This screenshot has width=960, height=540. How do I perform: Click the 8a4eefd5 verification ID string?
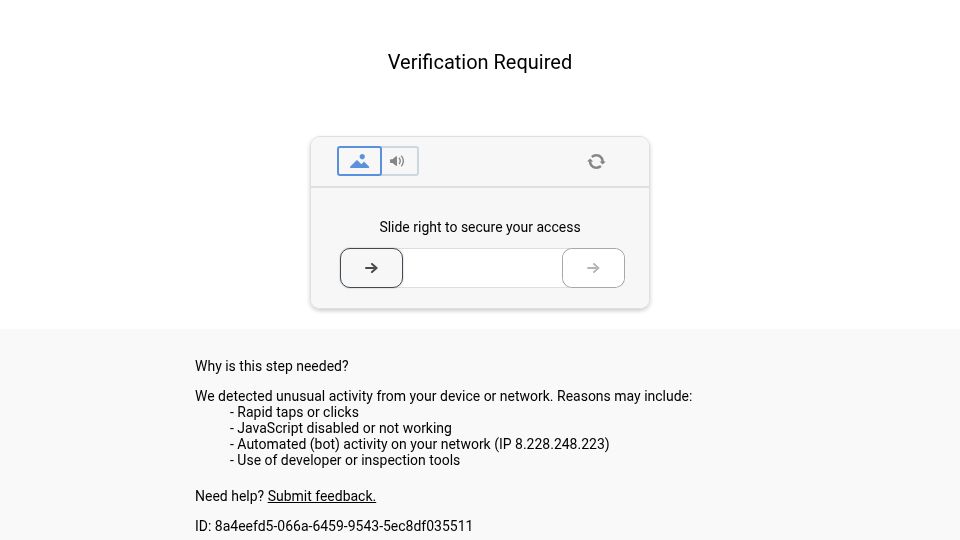[x=343, y=526]
